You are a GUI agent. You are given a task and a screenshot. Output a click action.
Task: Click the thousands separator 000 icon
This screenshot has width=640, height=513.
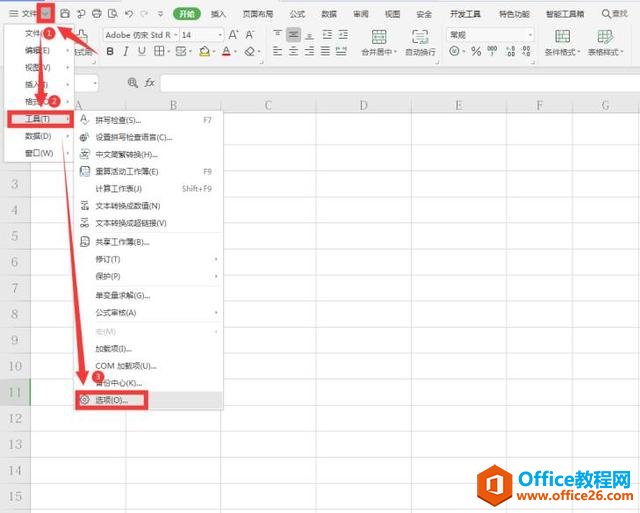pos(493,51)
